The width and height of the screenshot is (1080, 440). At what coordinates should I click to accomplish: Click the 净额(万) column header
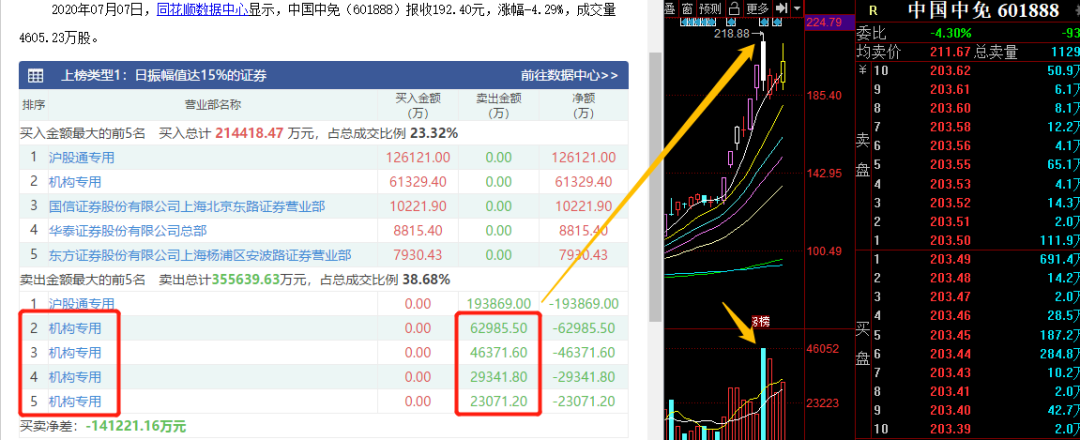(583, 105)
